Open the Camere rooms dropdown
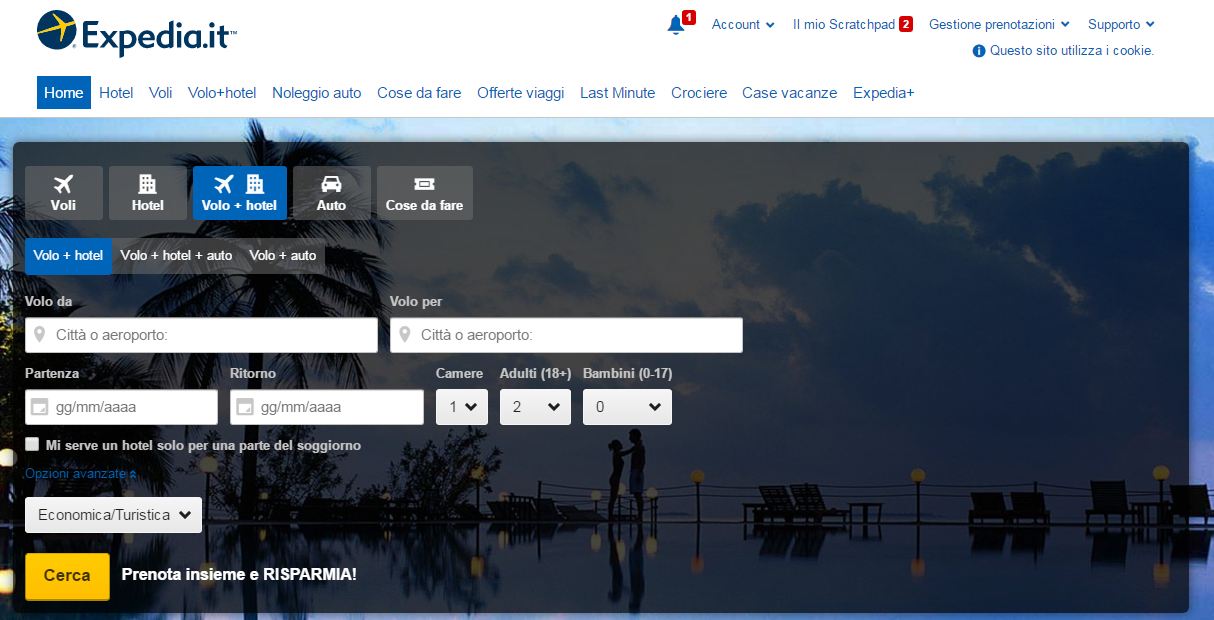The width and height of the screenshot is (1214, 620). tap(462, 407)
